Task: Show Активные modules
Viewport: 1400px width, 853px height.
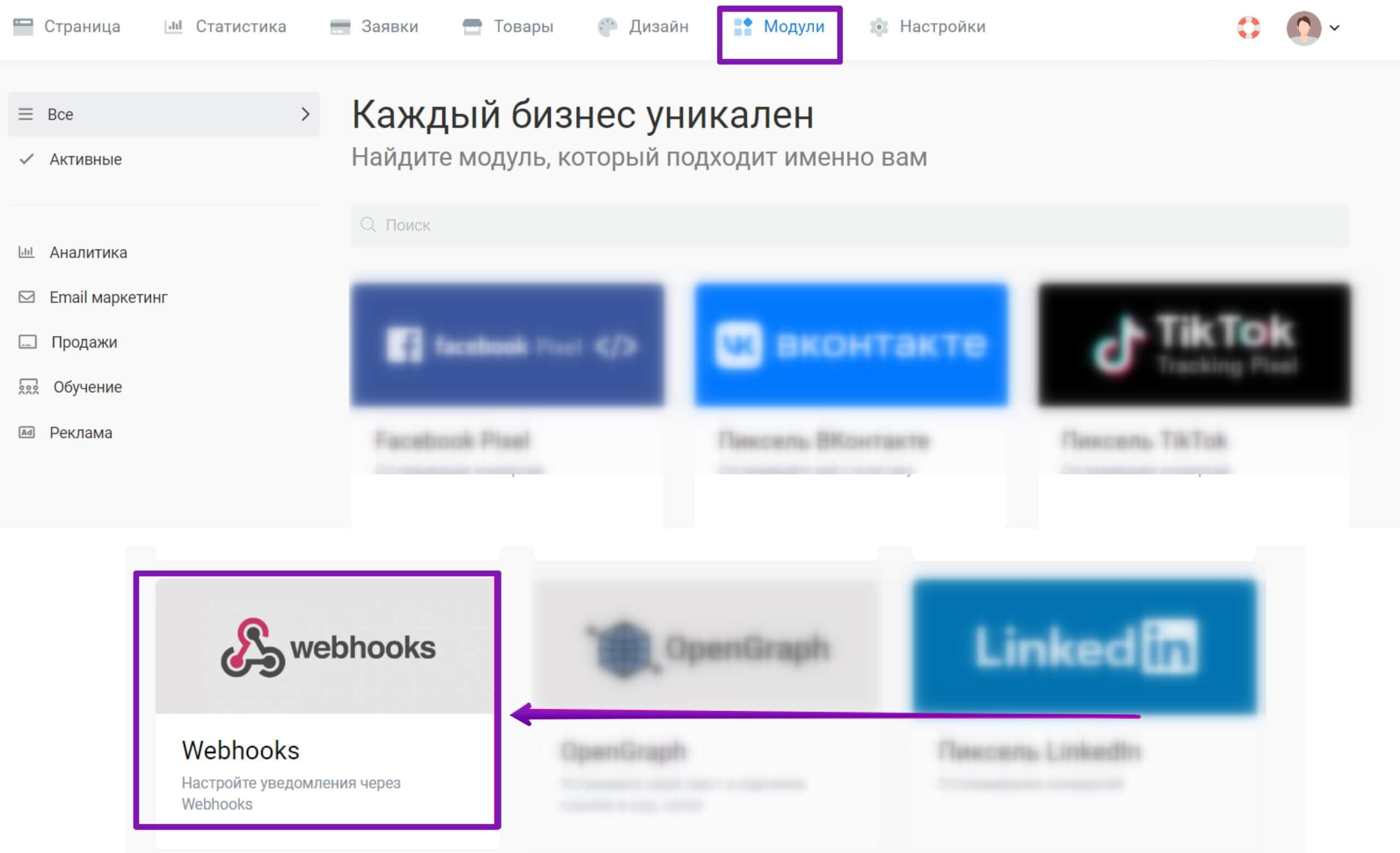Action: point(85,159)
